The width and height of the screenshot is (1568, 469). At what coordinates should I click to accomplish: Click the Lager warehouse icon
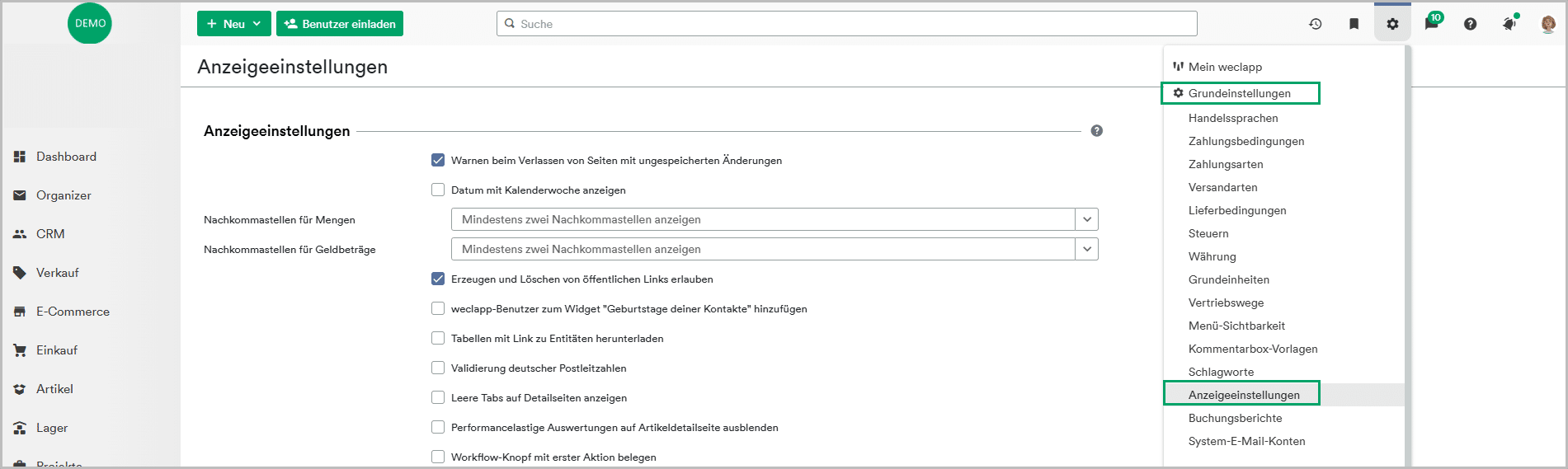point(20,428)
